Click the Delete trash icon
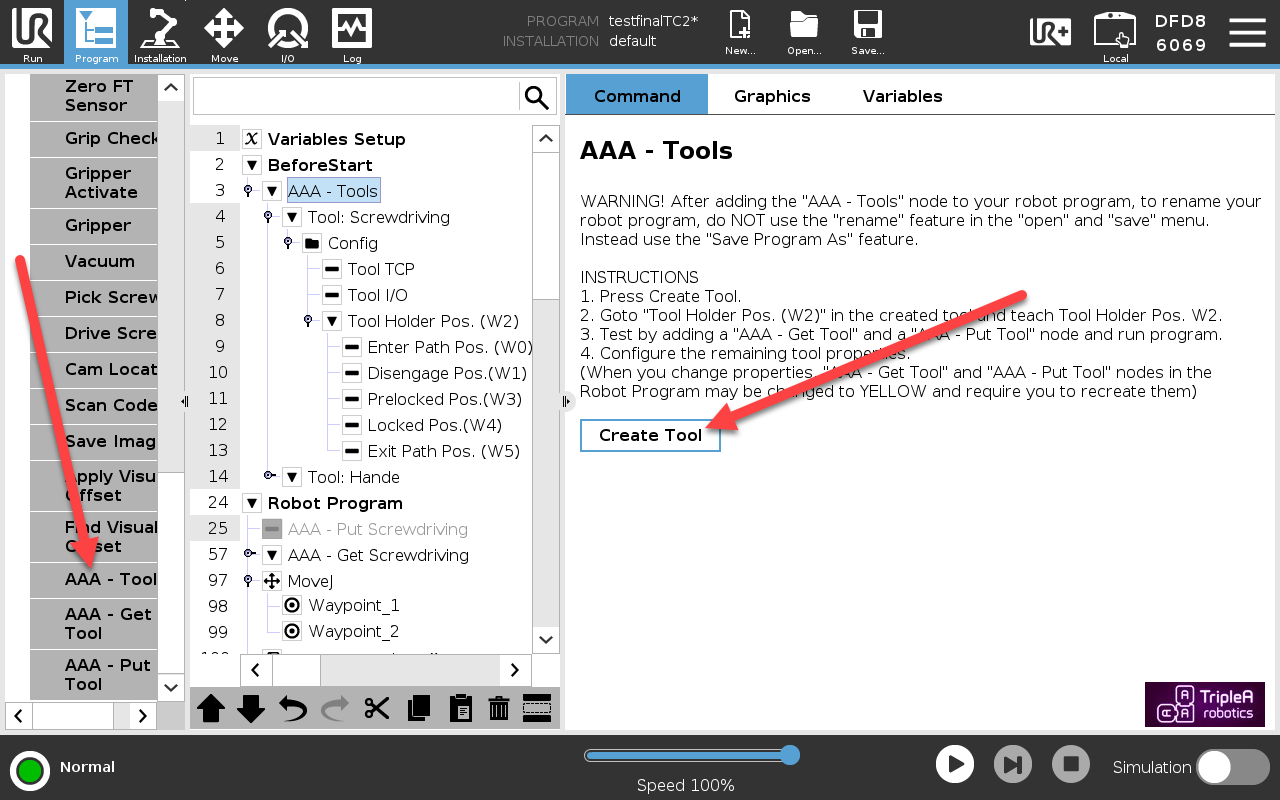The width and height of the screenshot is (1280, 800). [499, 709]
